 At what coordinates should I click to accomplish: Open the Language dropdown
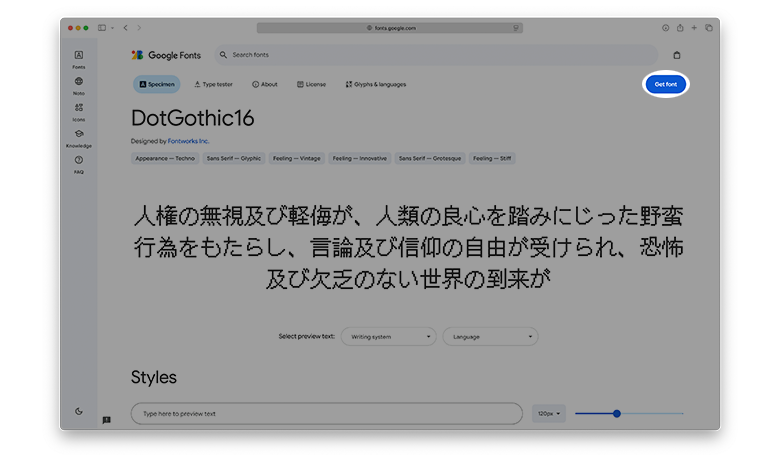[x=490, y=337]
